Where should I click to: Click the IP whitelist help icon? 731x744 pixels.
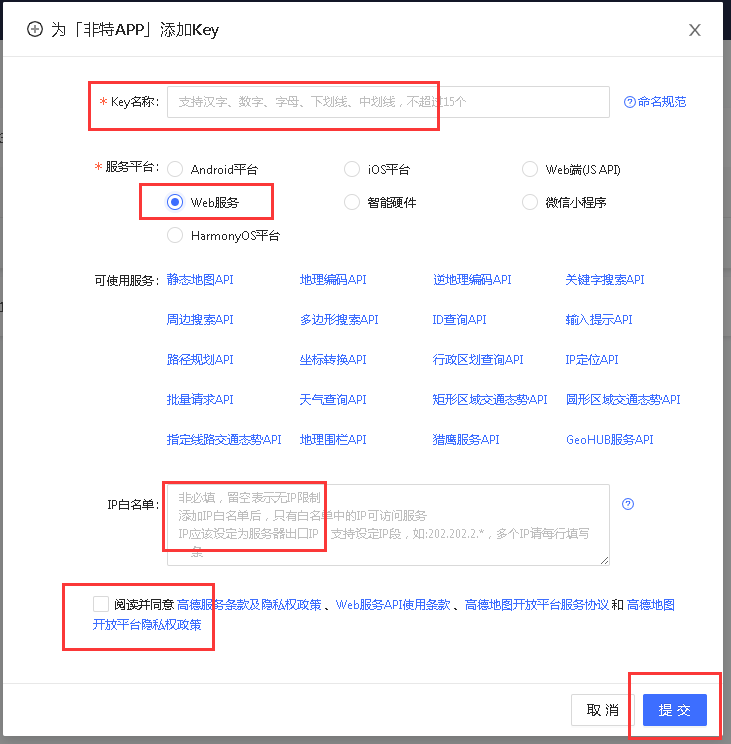(628, 504)
